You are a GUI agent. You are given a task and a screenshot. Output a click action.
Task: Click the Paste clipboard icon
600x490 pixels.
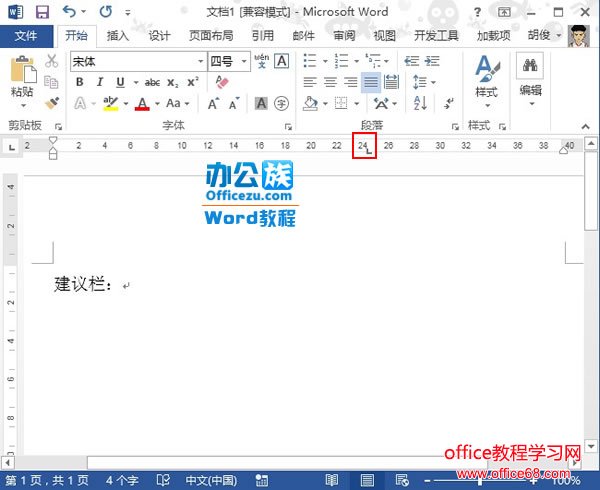(x=23, y=69)
